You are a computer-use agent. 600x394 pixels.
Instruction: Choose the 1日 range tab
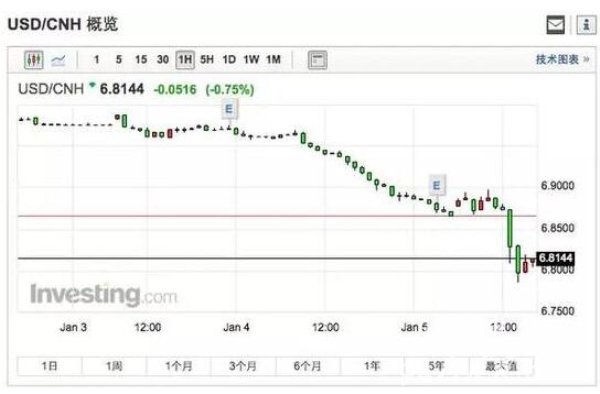tap(49, 366)
